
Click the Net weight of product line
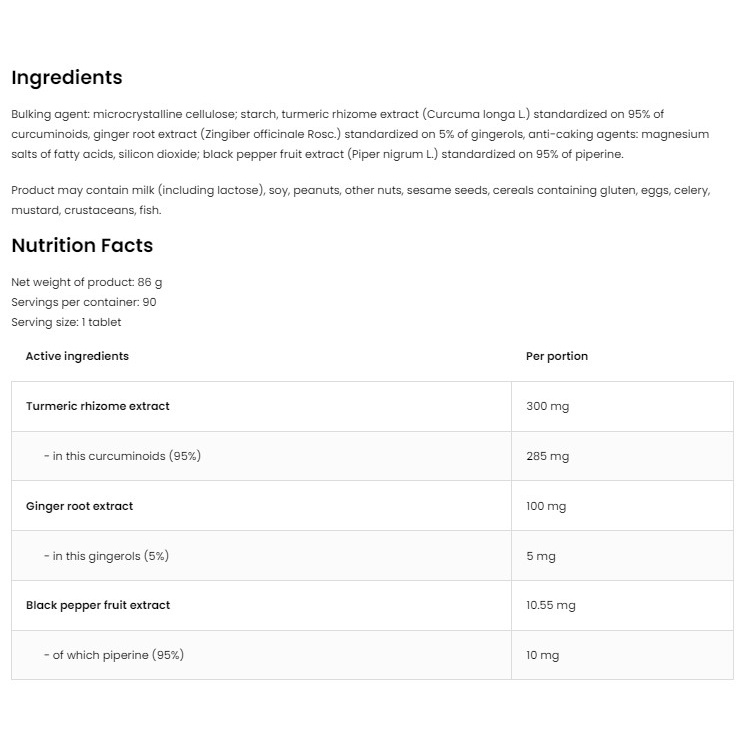coord(86,282)
